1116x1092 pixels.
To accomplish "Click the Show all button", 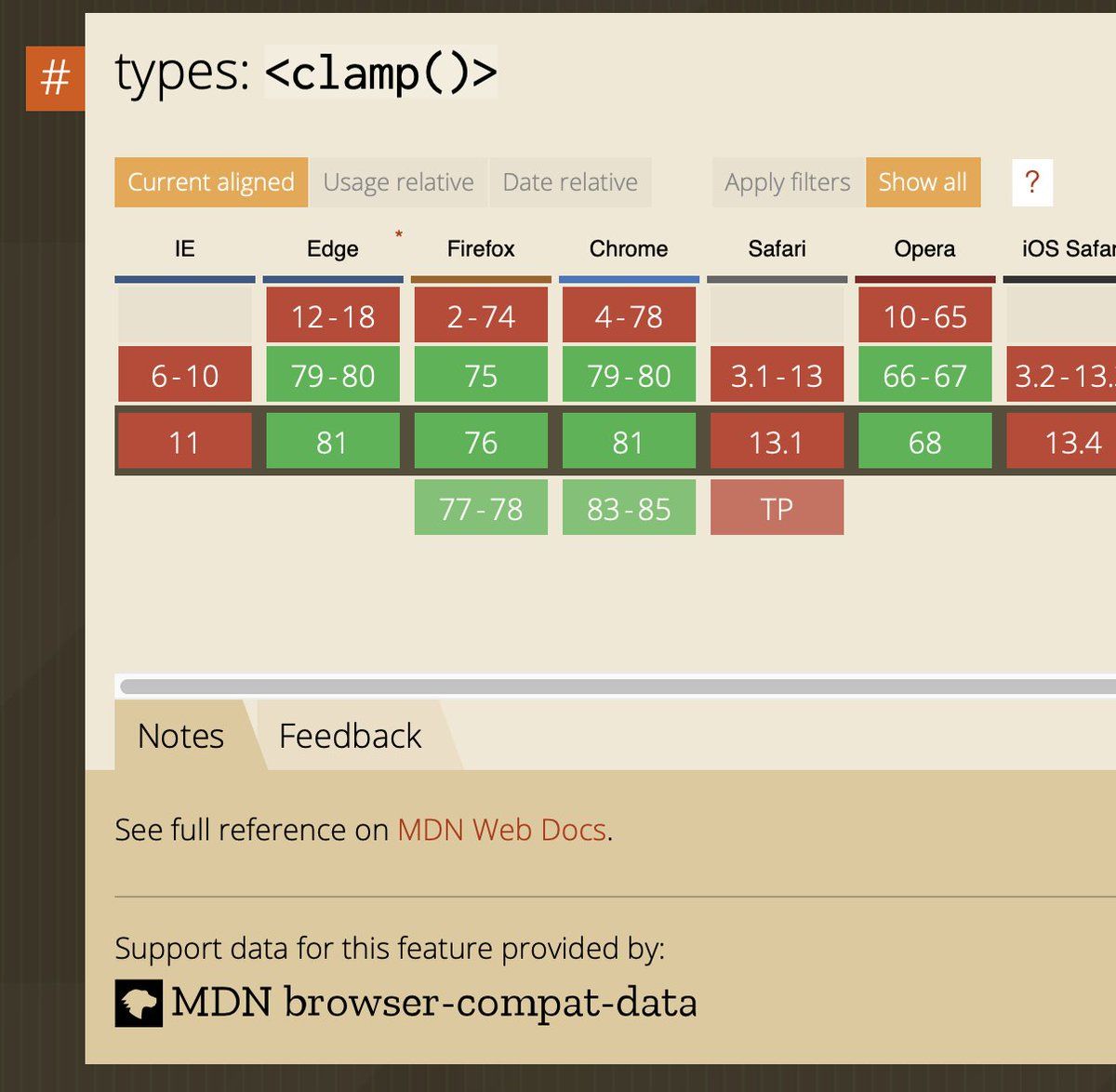I will (x=923, y=182).
